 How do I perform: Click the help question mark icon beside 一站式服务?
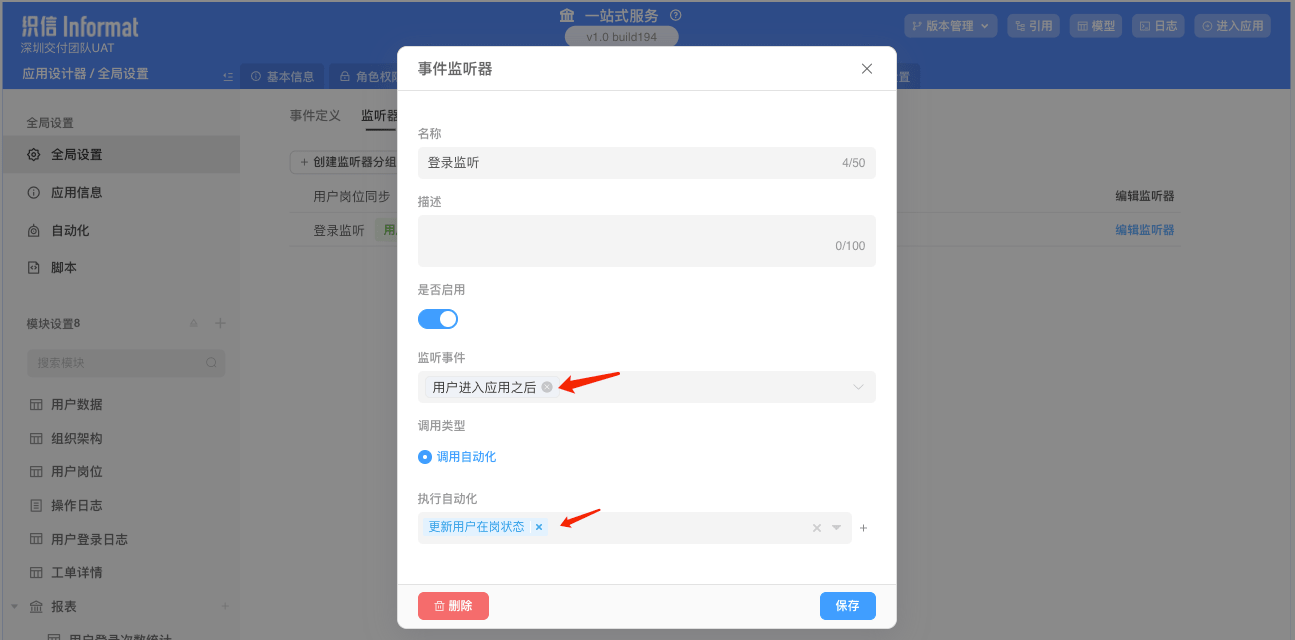[676, 15]
